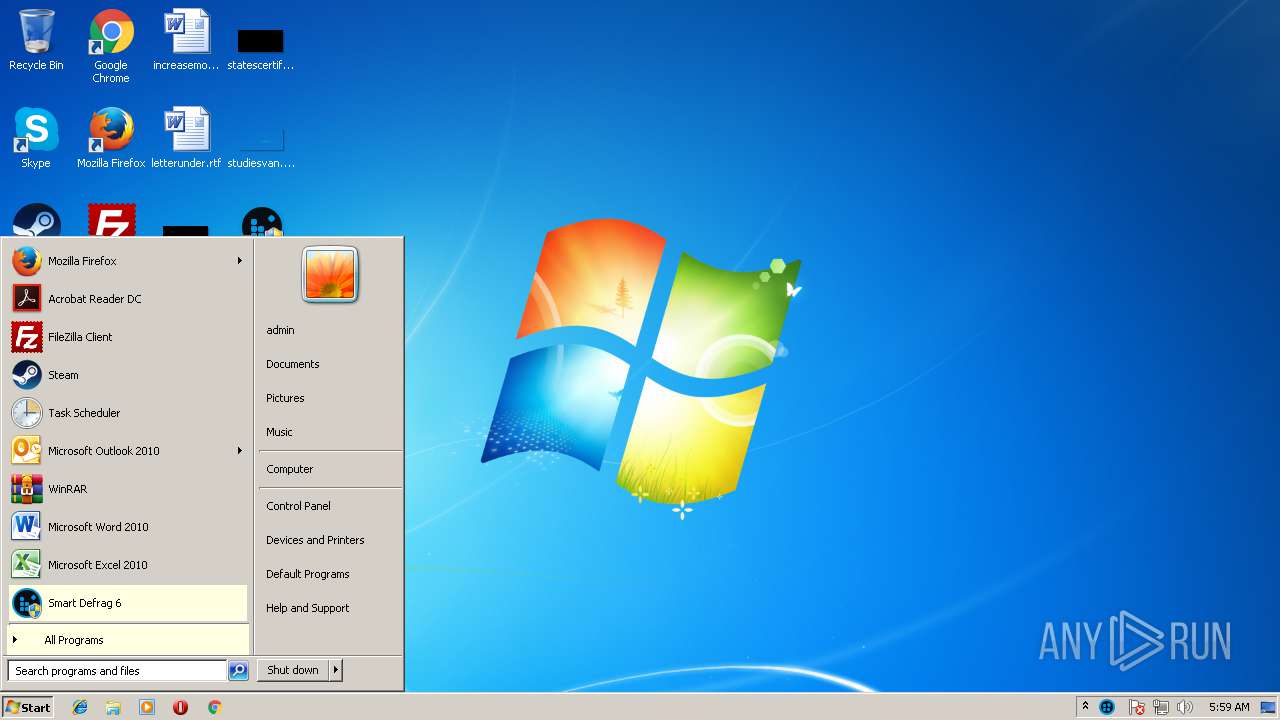This screenshot has height=720, width=1280.
Task: Click the Show desktop button at taskbar end
Action: [1268, 707]
